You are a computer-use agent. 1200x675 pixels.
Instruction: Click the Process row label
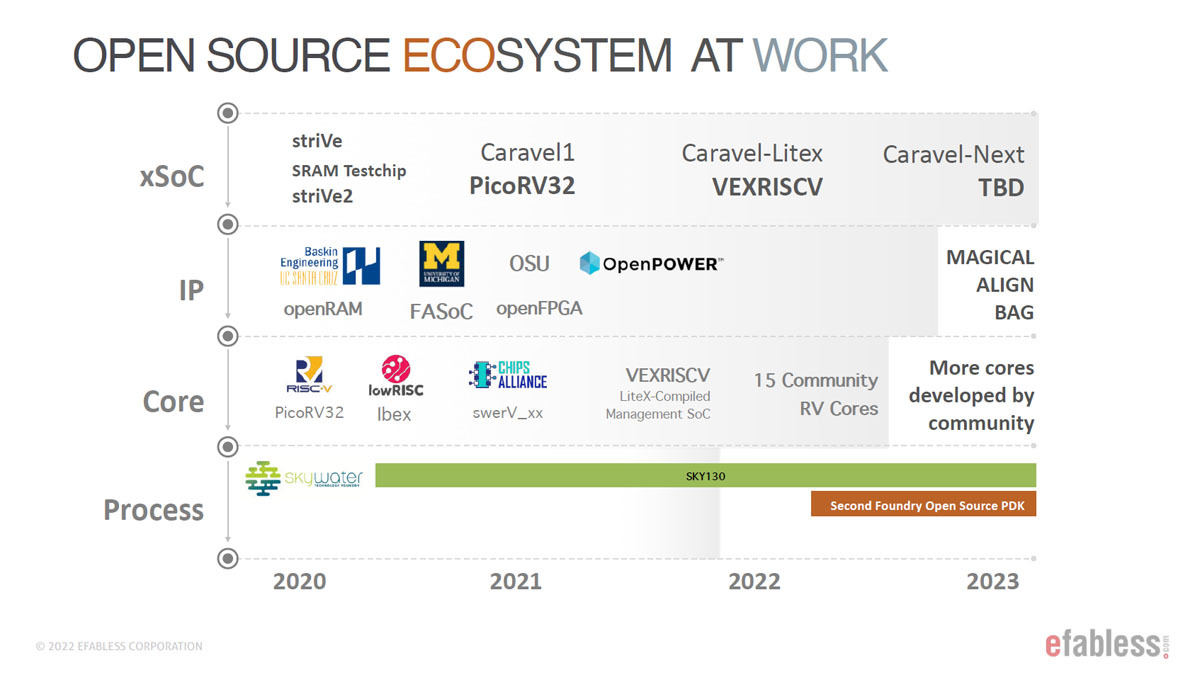[154, 510]
